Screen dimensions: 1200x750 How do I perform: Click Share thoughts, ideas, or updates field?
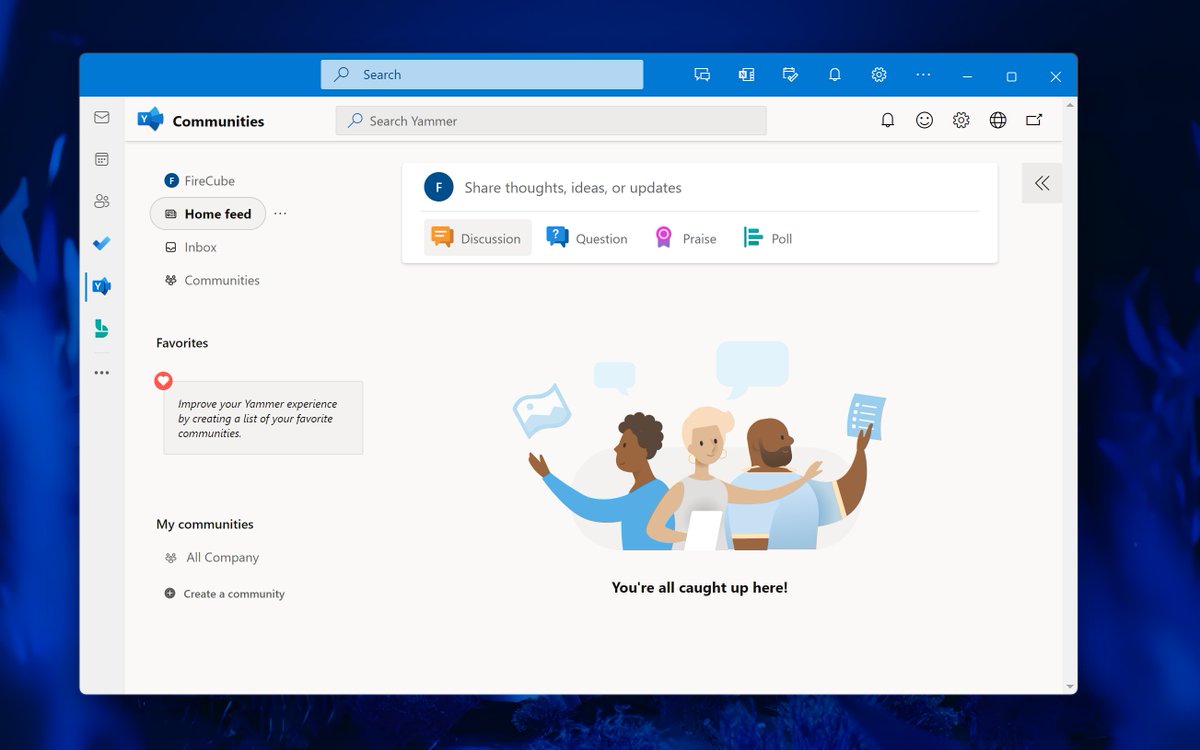[x=573, y=188]
